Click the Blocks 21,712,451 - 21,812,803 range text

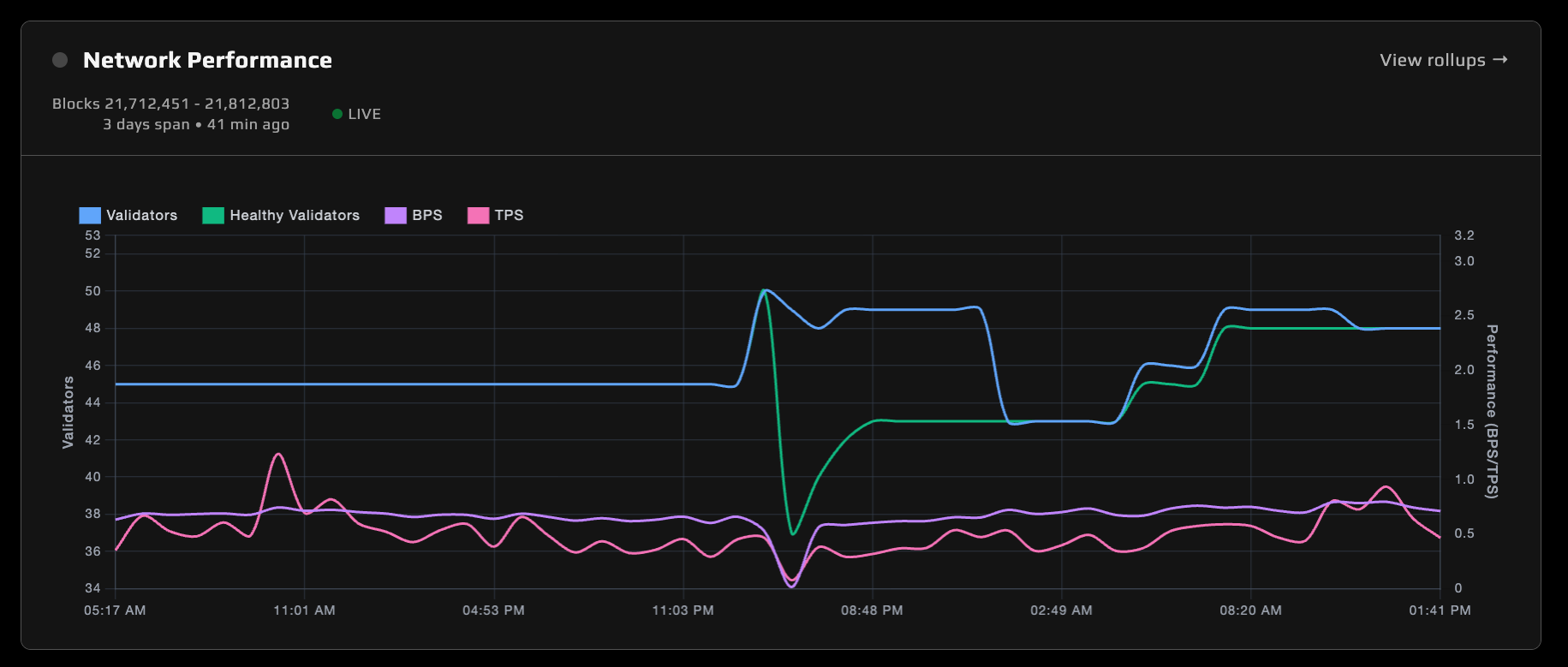(170, 104)
